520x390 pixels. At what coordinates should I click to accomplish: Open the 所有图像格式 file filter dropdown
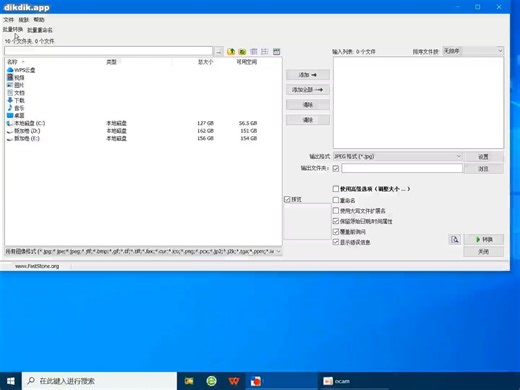[143, 251]
